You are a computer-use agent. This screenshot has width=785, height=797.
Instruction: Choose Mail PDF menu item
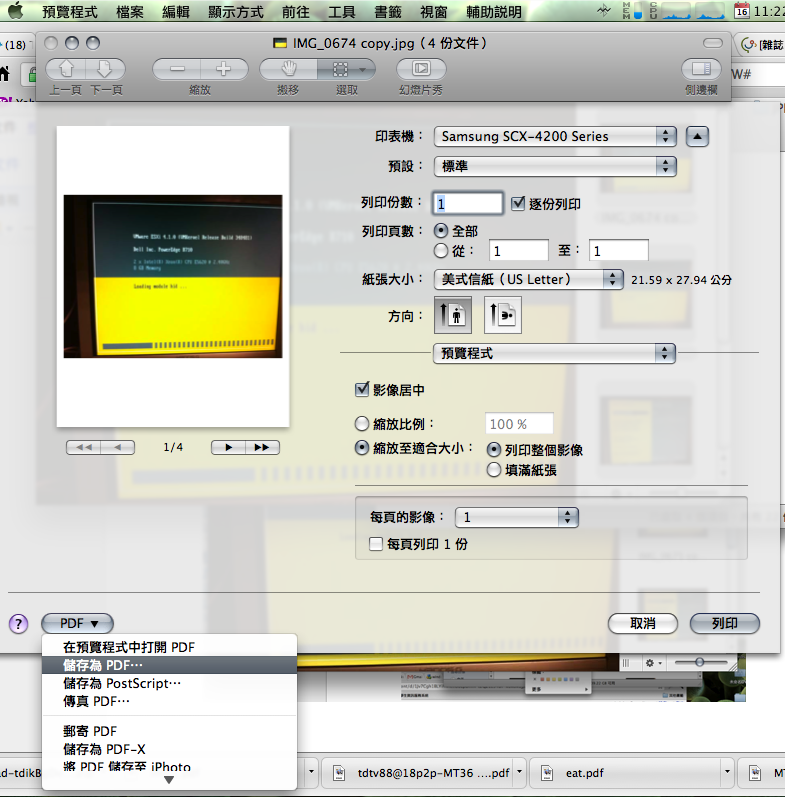[x=169, y=731]
